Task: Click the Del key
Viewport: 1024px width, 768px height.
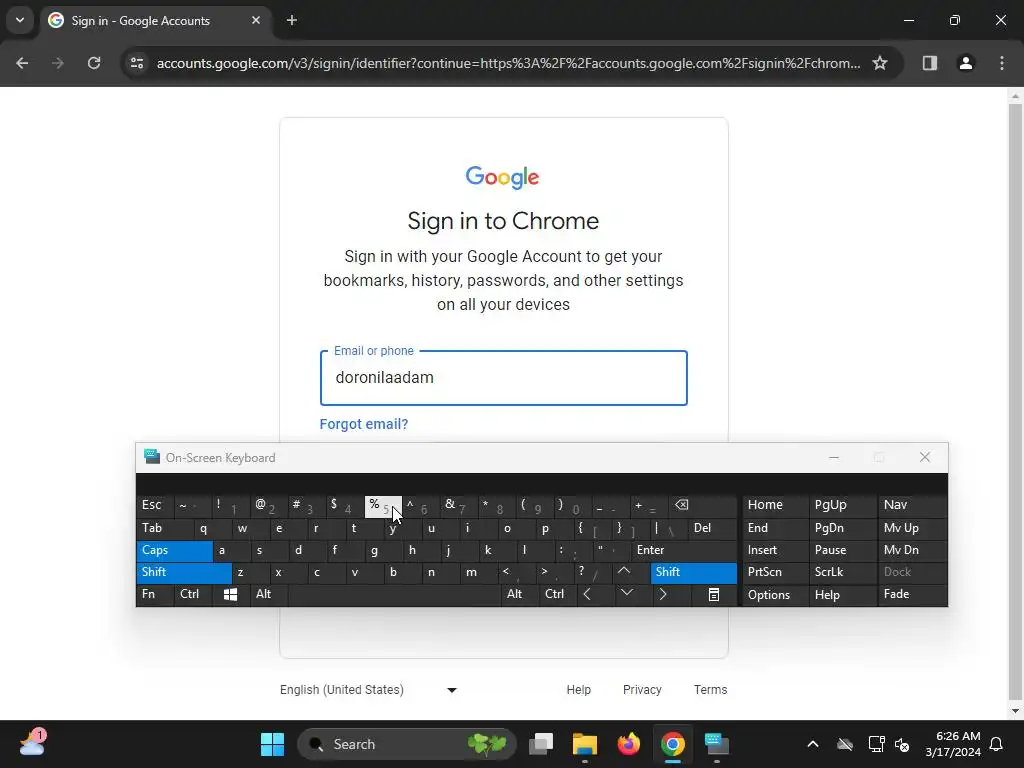Action: 712,528
